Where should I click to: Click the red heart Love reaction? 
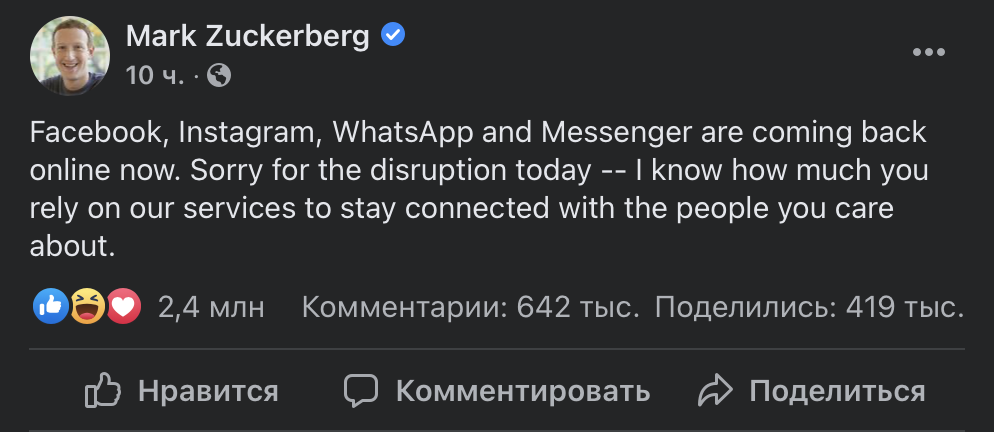point(123,307)
